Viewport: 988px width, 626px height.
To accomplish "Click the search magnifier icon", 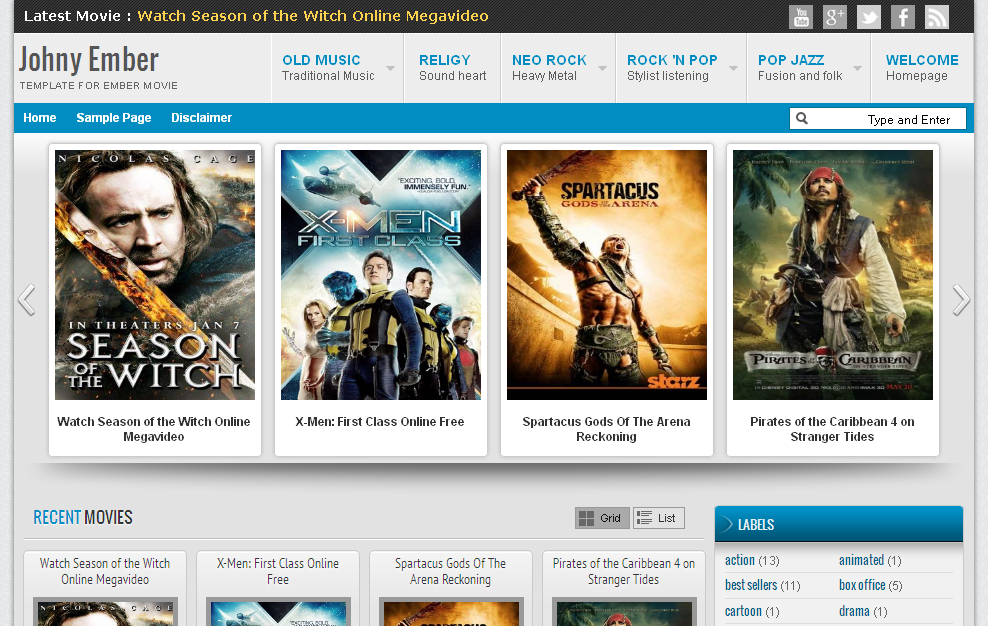I will pyautogui.click(x=801, y=118).
